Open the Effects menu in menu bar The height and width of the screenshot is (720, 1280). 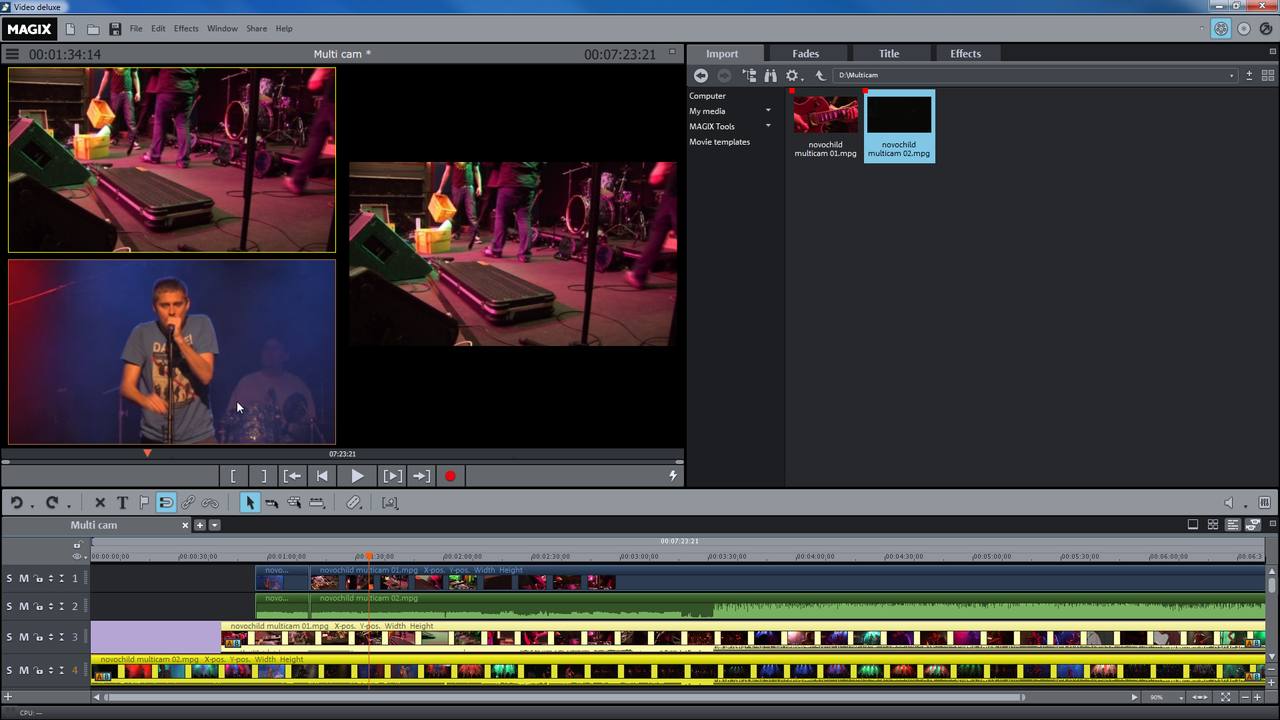coord(186,29)
